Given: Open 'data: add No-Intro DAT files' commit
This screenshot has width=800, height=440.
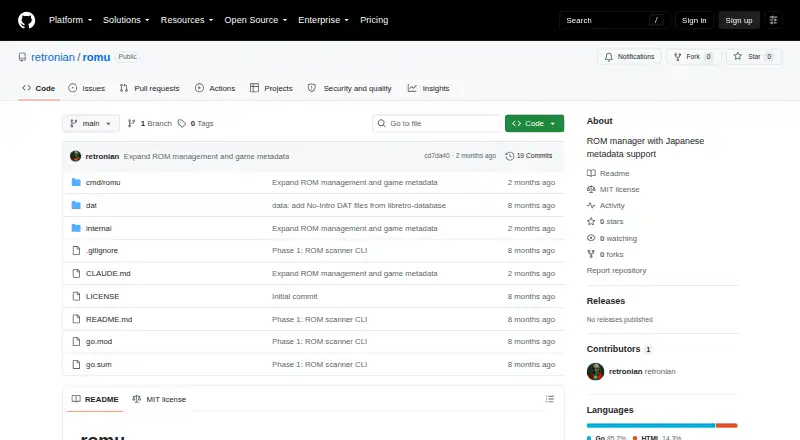Looking at the screenshot, I should click(x=359, y=205).
